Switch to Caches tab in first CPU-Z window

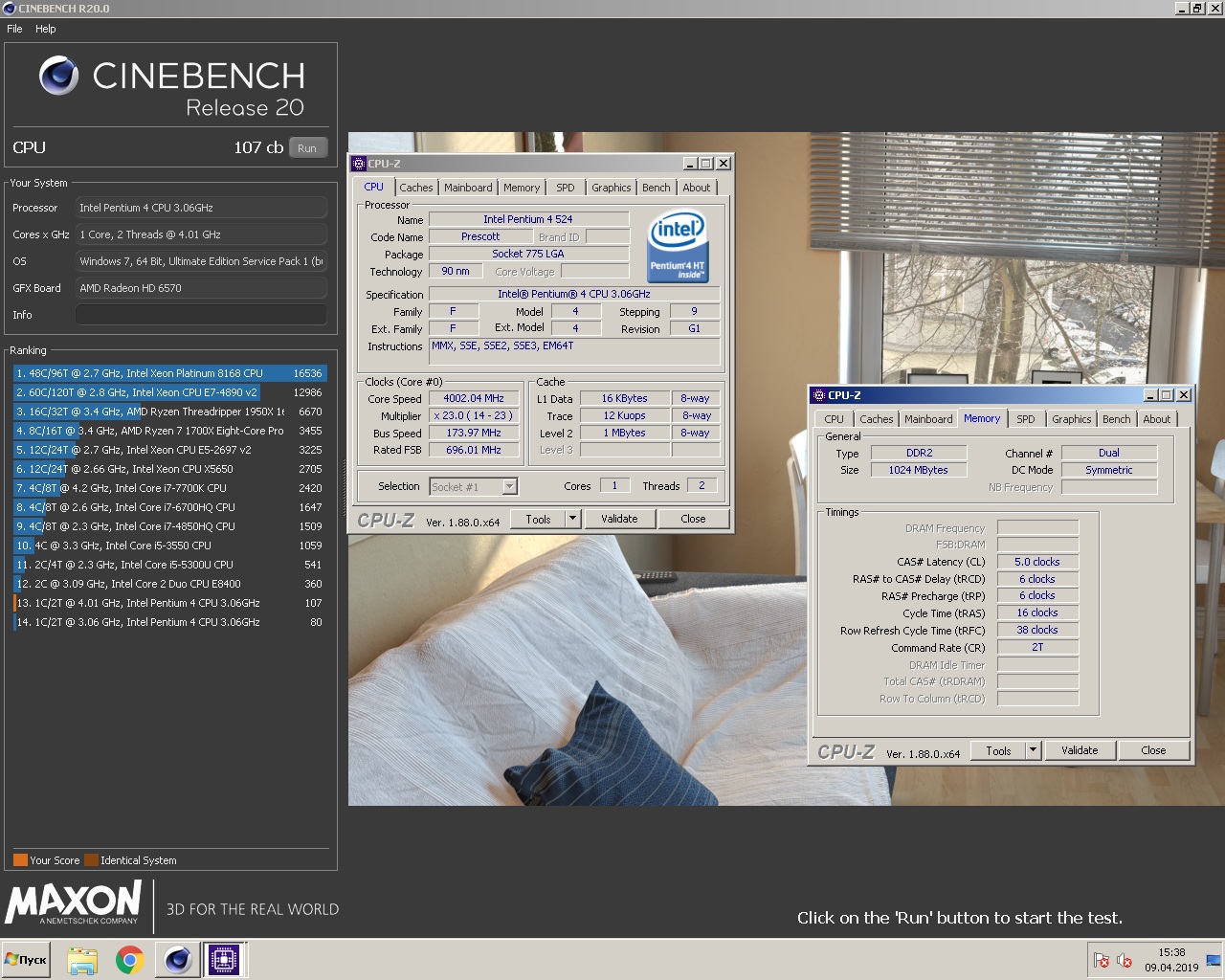[416, 188]
